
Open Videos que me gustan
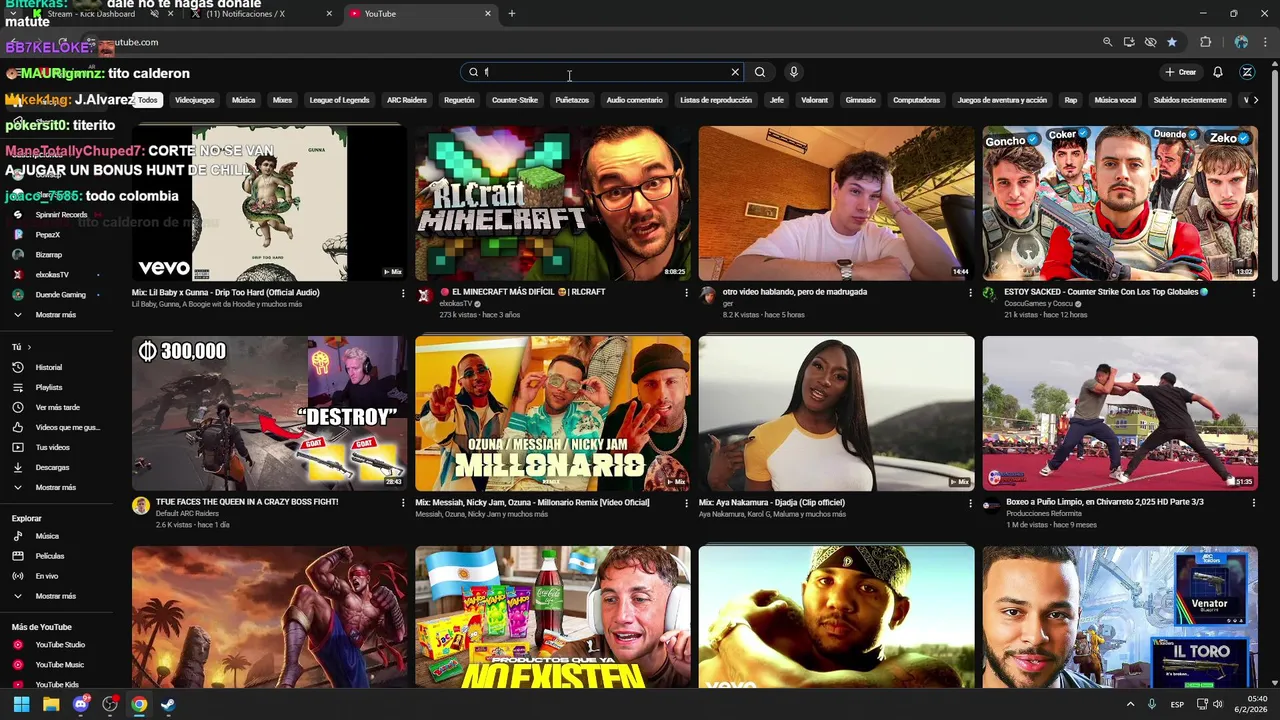tap(67, 427)
